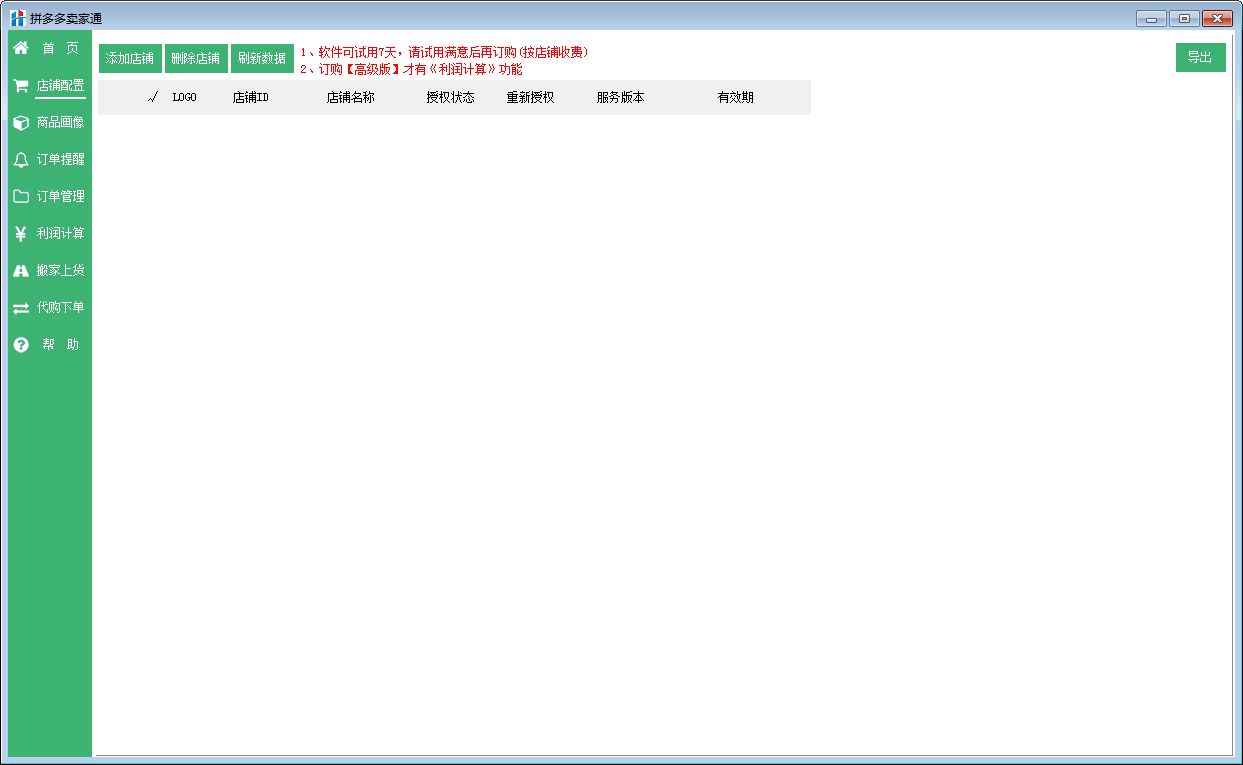Click the red 软件可试用7天 notice line

pyautogui.click(x=444, y=53)
